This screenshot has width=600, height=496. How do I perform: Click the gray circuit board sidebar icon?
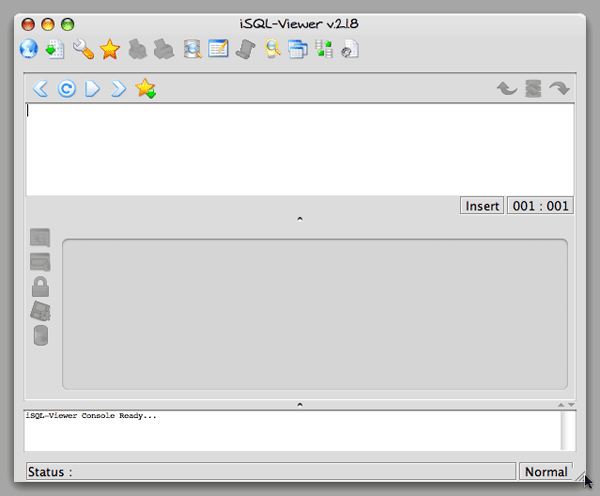(x=40, y=311)
